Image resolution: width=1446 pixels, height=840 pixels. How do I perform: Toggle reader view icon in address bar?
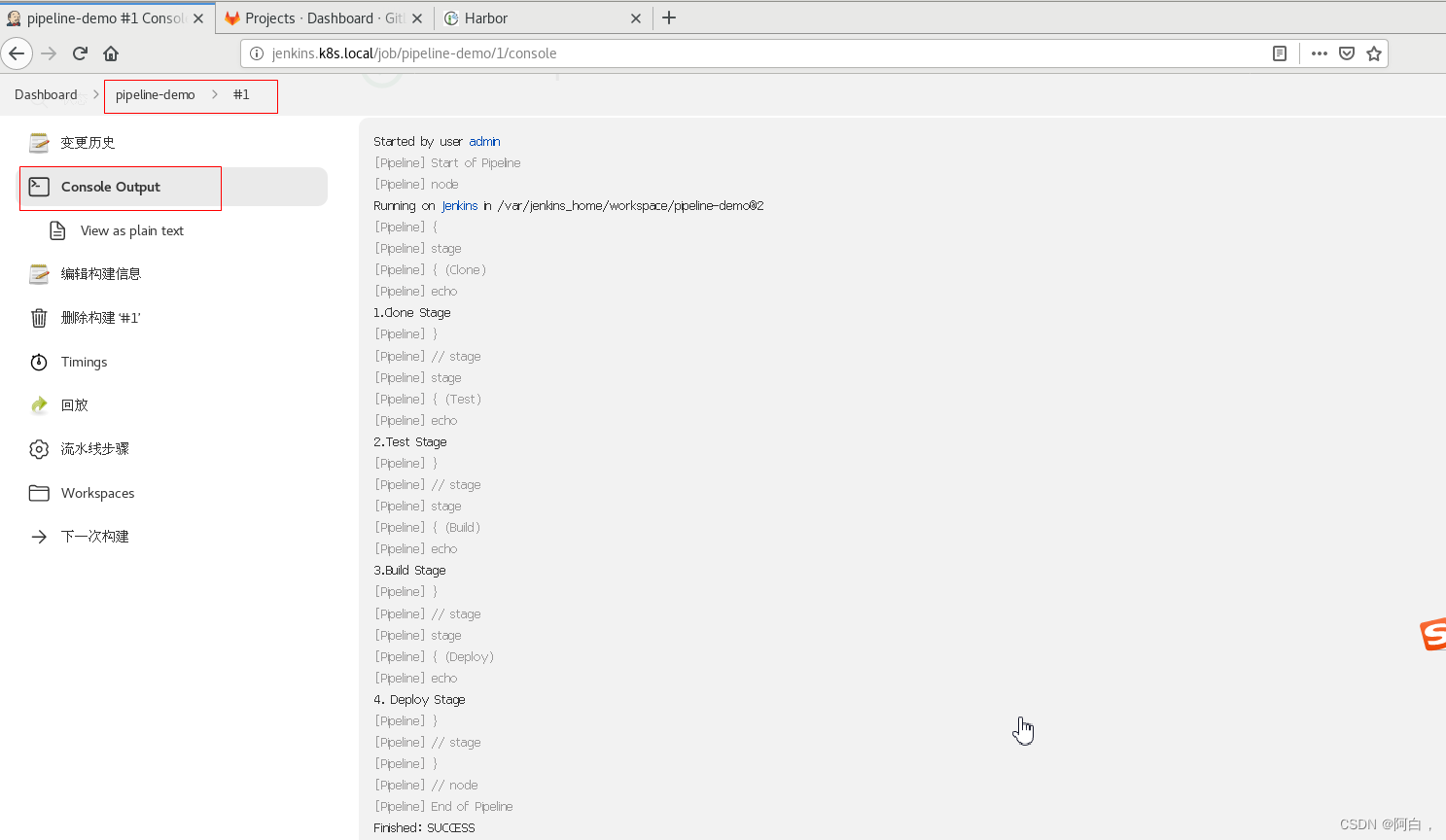point(1280,53)
